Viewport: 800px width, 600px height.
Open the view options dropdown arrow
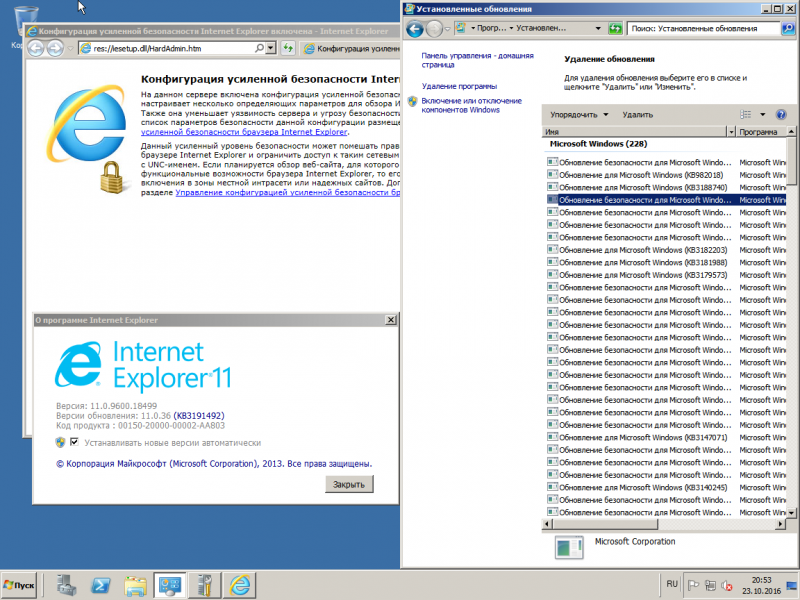763,115
